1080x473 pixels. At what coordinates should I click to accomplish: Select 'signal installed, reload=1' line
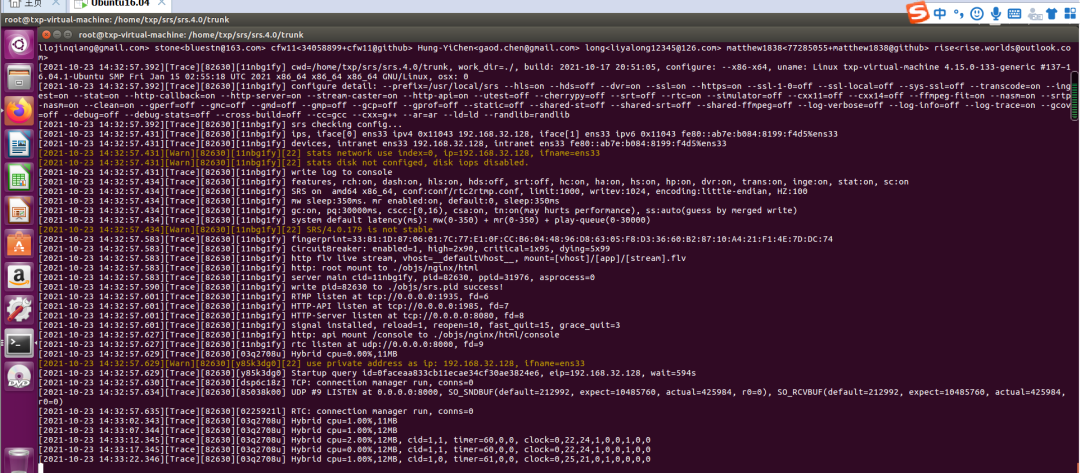tap(330, 325)
